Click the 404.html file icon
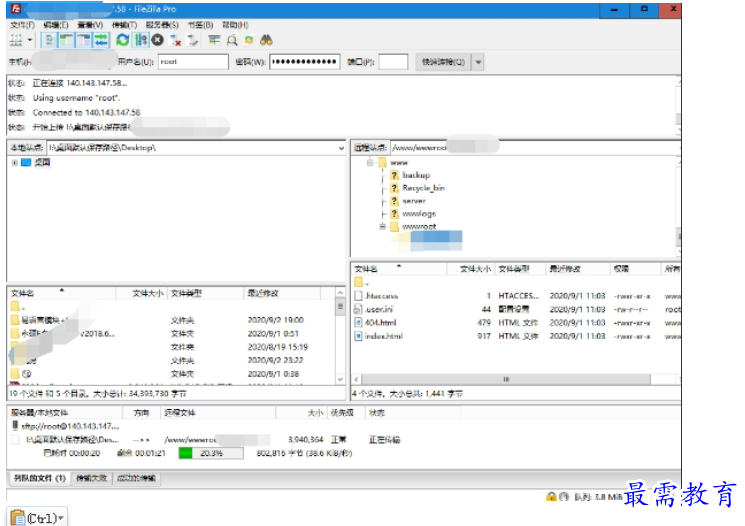The image size is (745, 526). (x=360, y=323)
